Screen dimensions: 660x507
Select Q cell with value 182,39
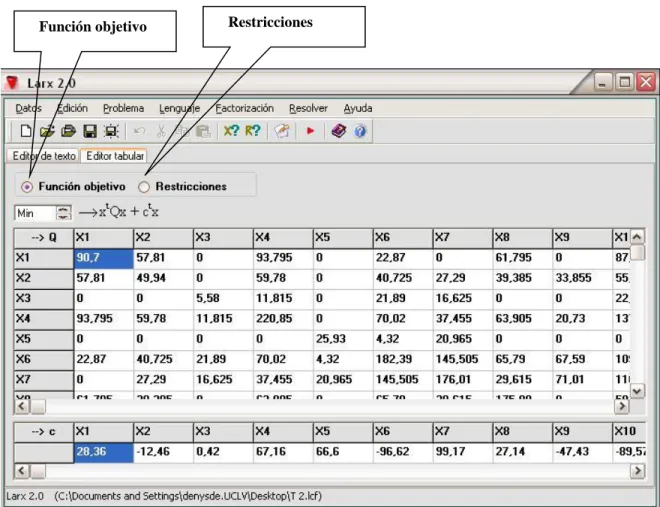click(x=402, y=359)
